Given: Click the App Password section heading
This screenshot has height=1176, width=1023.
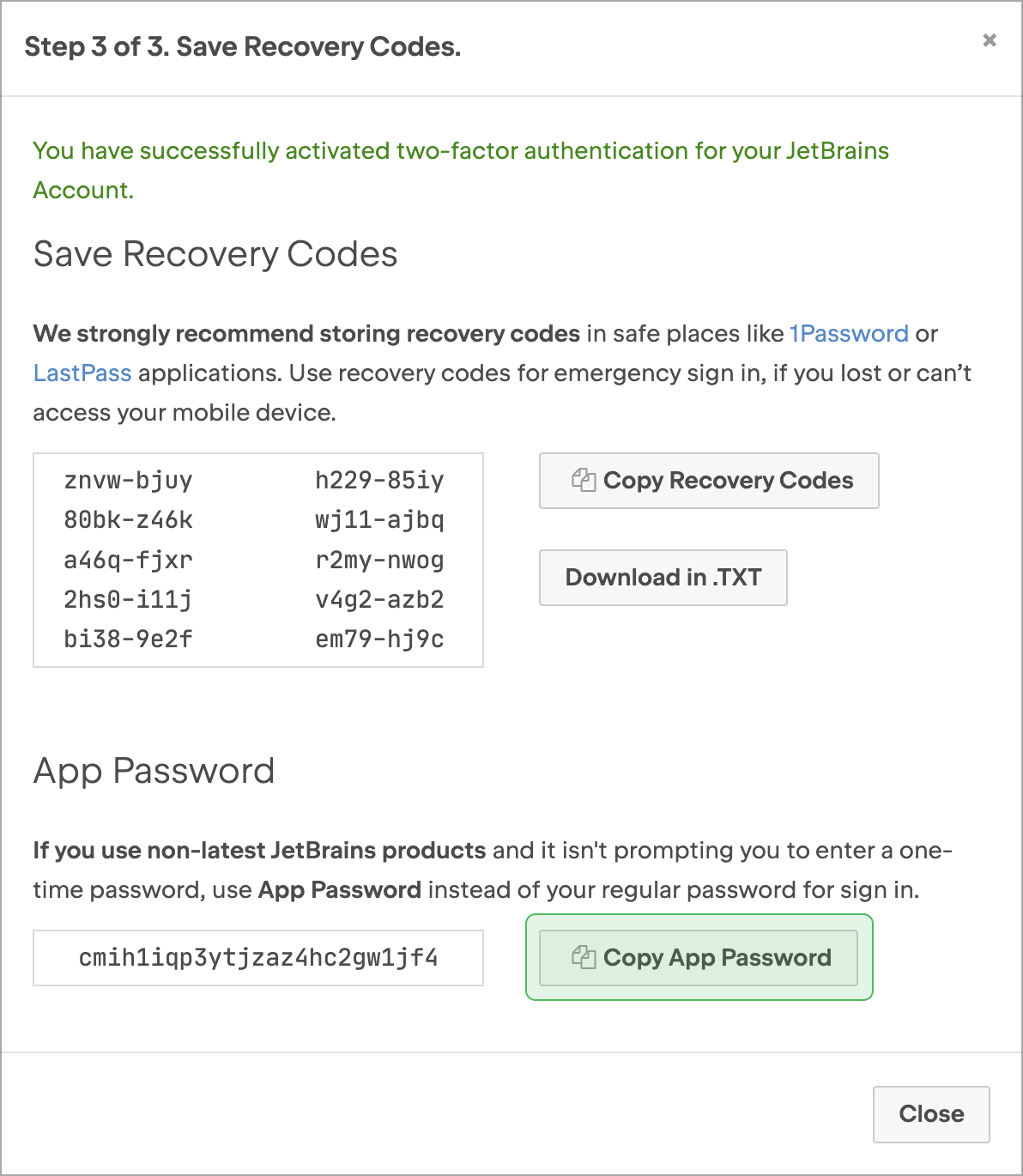Looking at the screenshot, I should 154,771.
